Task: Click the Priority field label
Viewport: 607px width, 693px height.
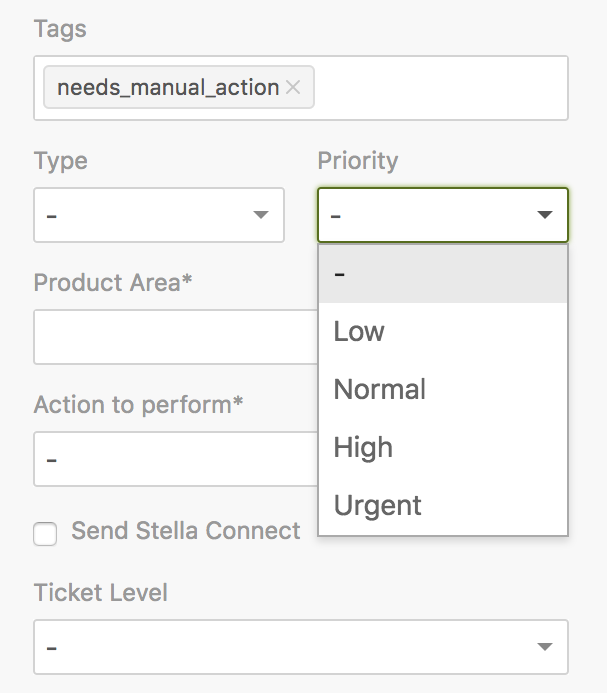Action: 358,161
